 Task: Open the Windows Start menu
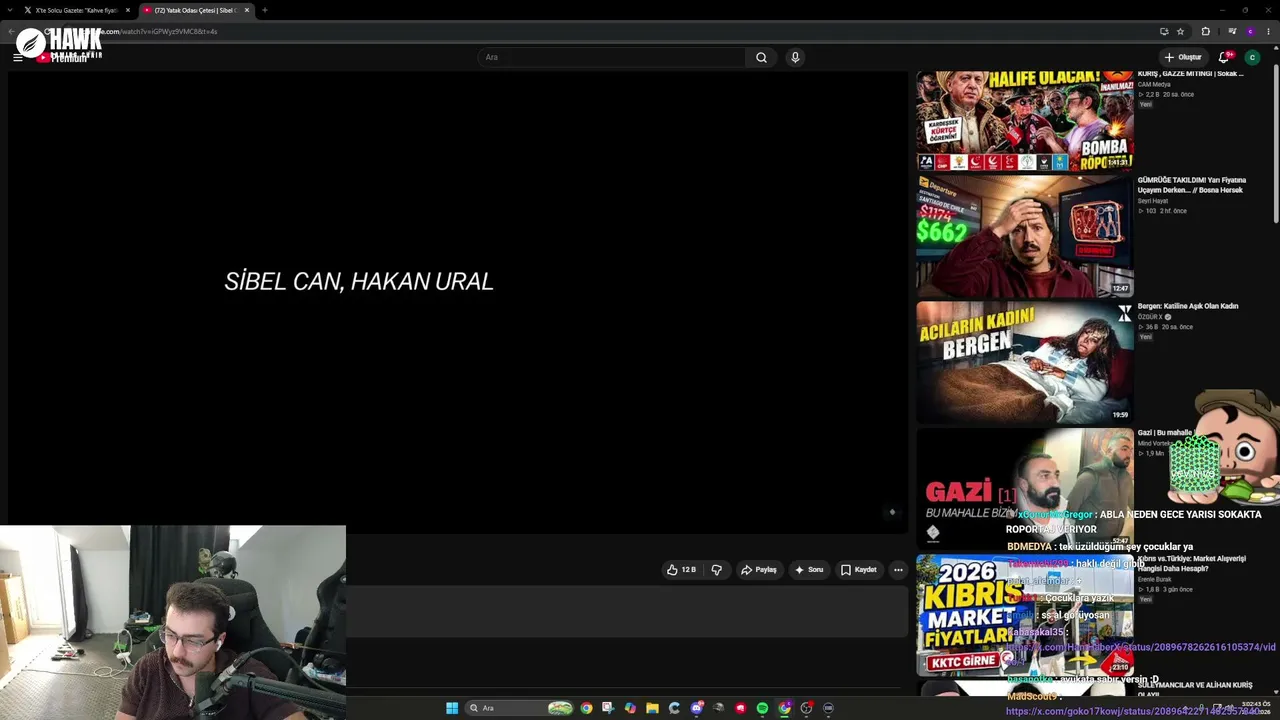[x=452, y=708]
